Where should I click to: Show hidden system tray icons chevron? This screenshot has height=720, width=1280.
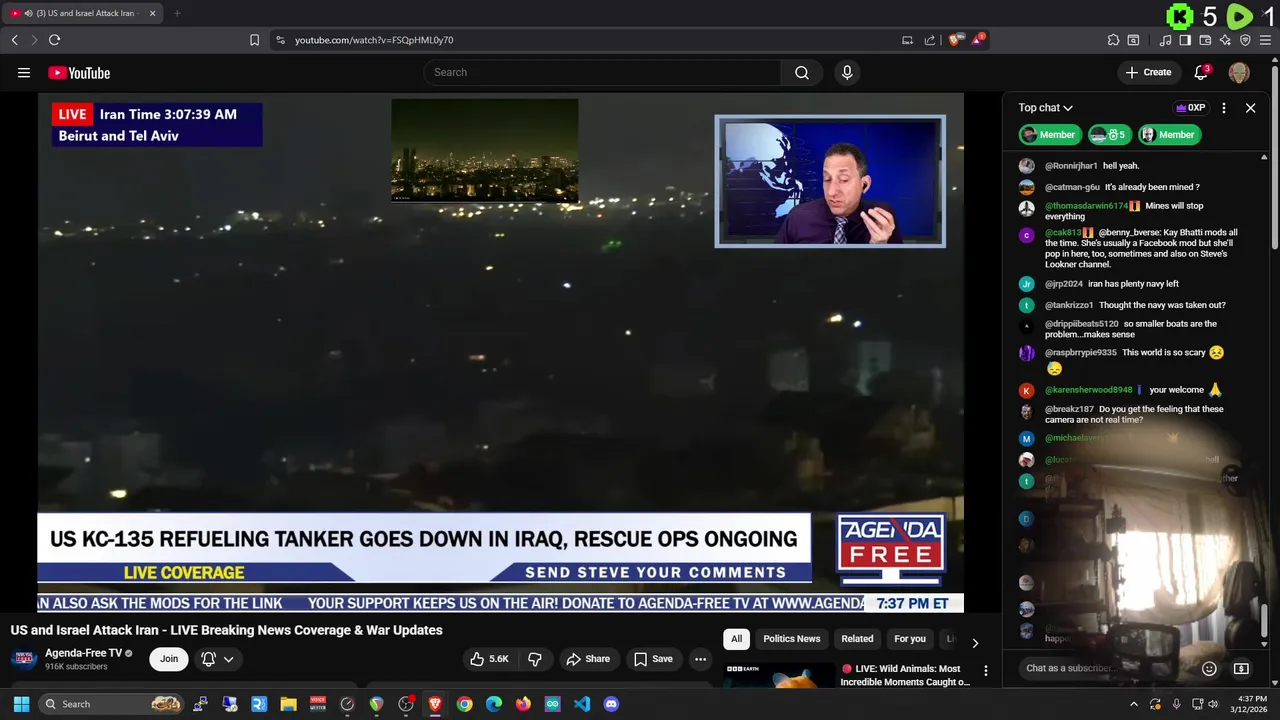click(1133, 704)
